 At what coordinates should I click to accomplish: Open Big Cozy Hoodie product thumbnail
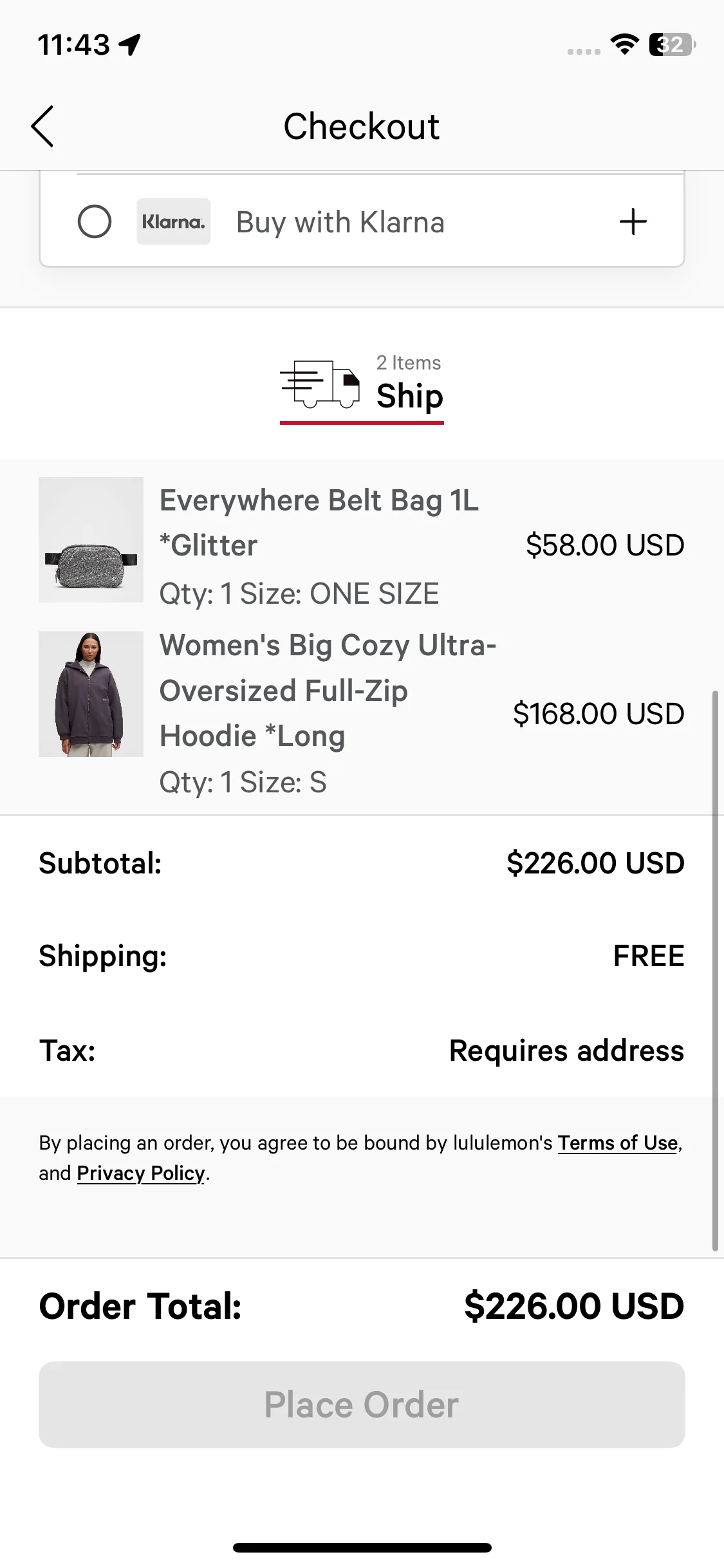(91, 694)
